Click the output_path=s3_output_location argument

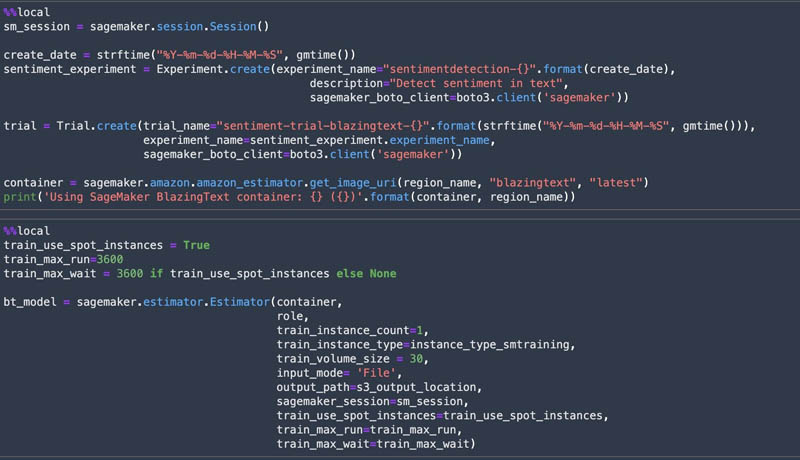(379, 388)
